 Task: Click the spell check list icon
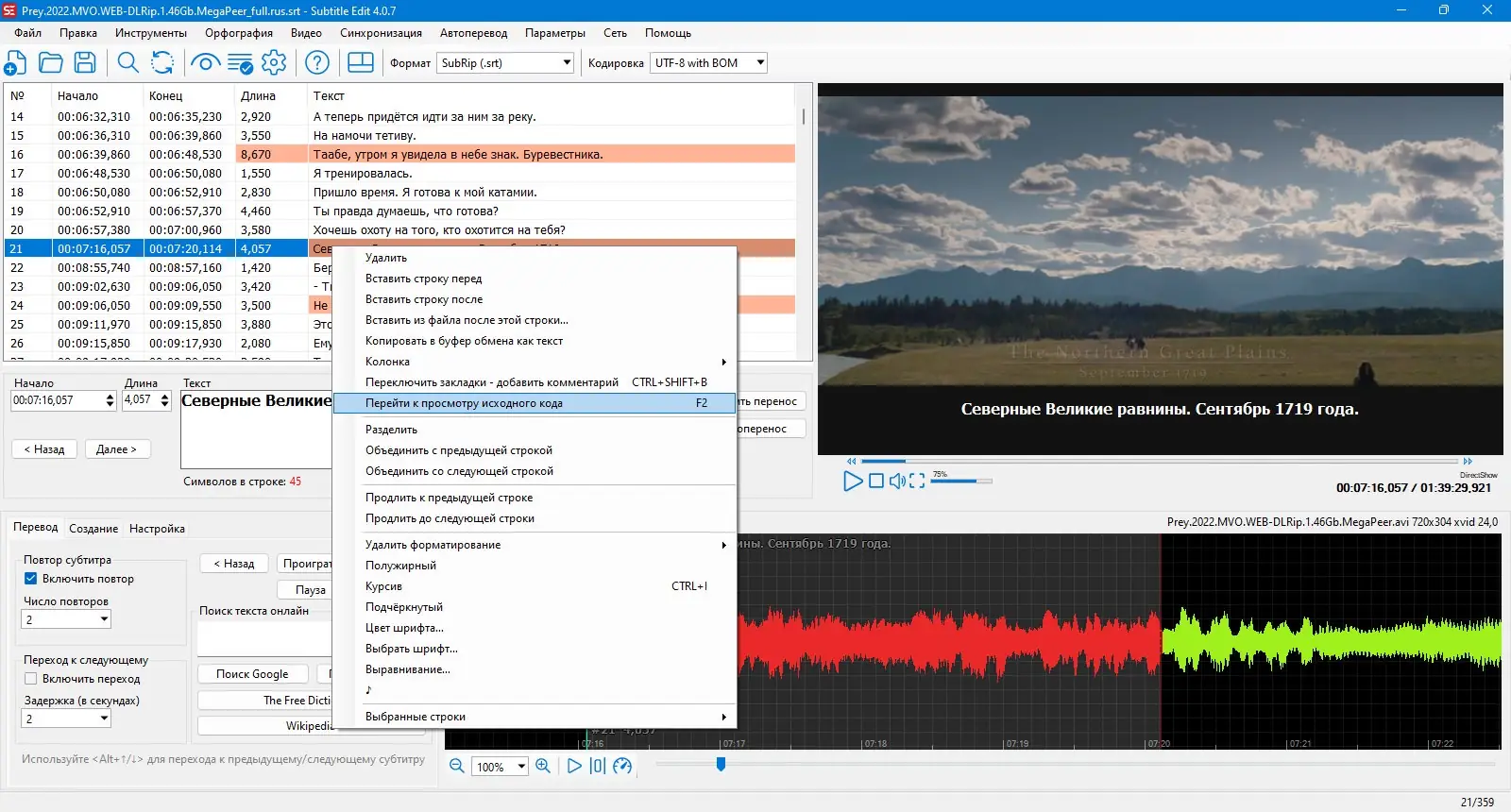tap(240, 63)
